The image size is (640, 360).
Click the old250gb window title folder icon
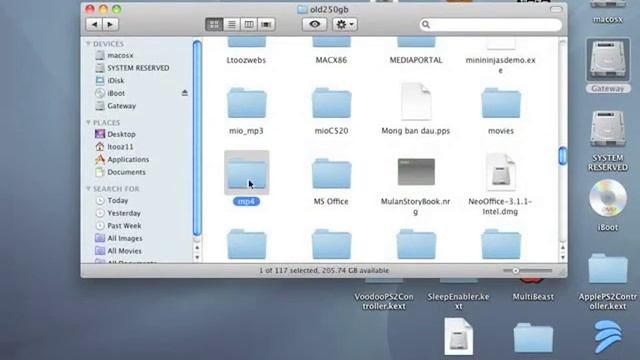click(x=302, y=9)
